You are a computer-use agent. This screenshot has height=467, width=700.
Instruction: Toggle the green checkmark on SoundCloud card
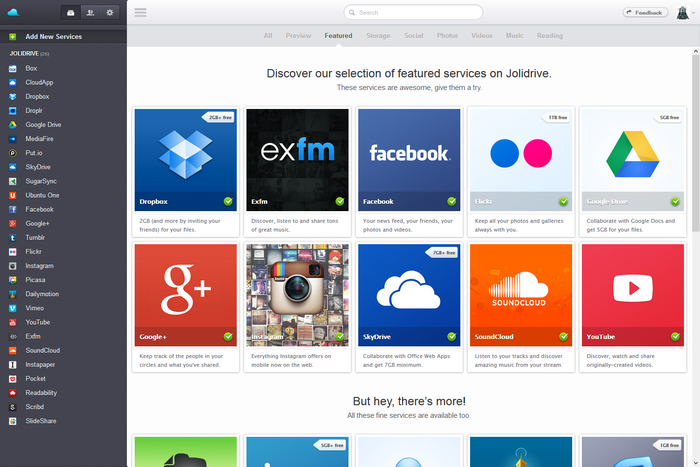563,336
